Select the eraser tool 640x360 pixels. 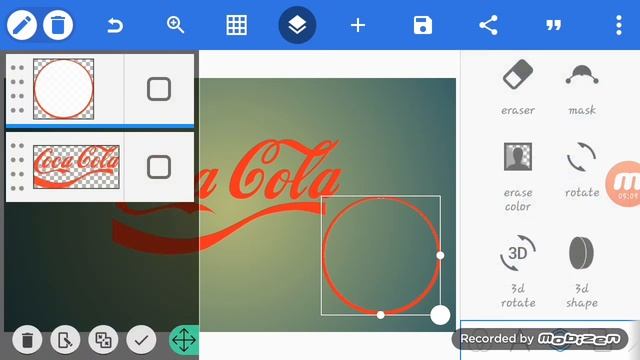pyautogui.click(x=518, y=87)
